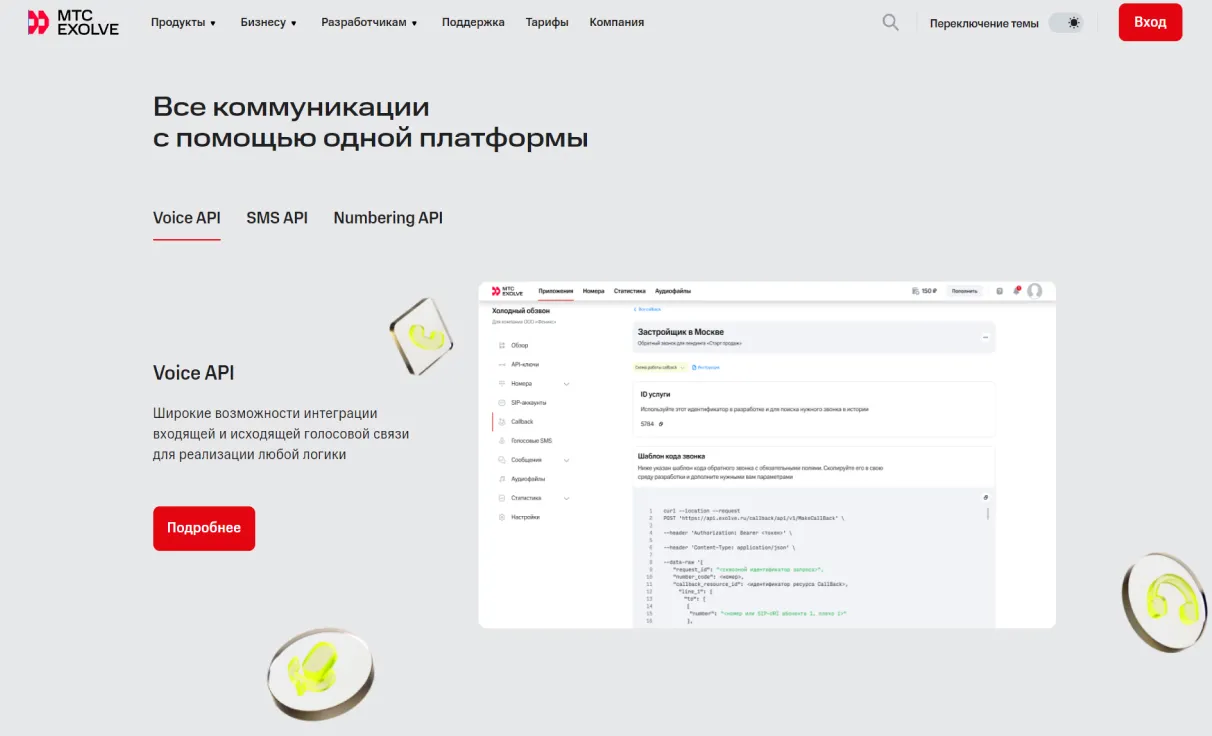Click the SIP-аккаунты sidebar icon

coord(501,402)
